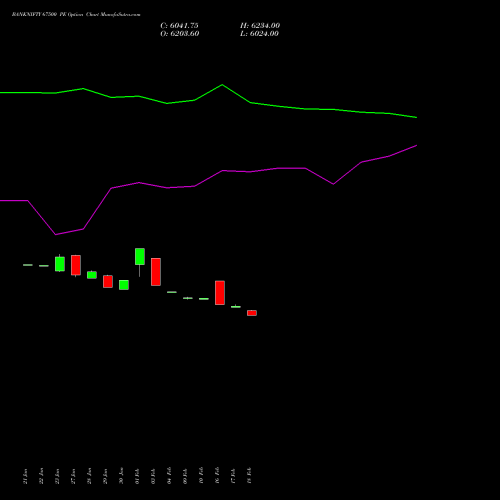The width and height of the screenshot is (500, 500).
Task: Click the 10 Feb date label
Action: pos(201,476)
